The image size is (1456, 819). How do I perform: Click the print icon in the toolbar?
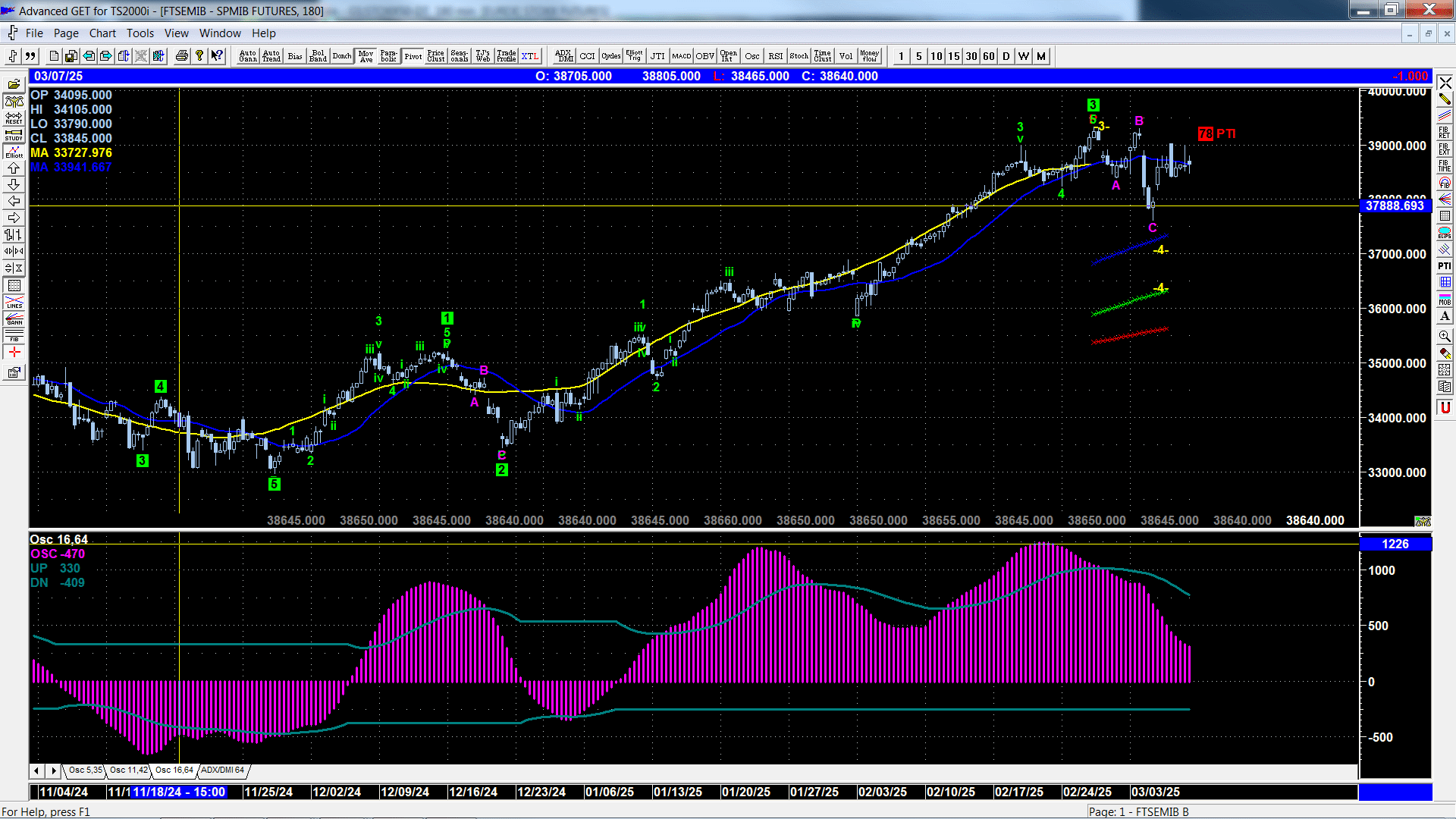pyautogui.click(x=181, y=56)
